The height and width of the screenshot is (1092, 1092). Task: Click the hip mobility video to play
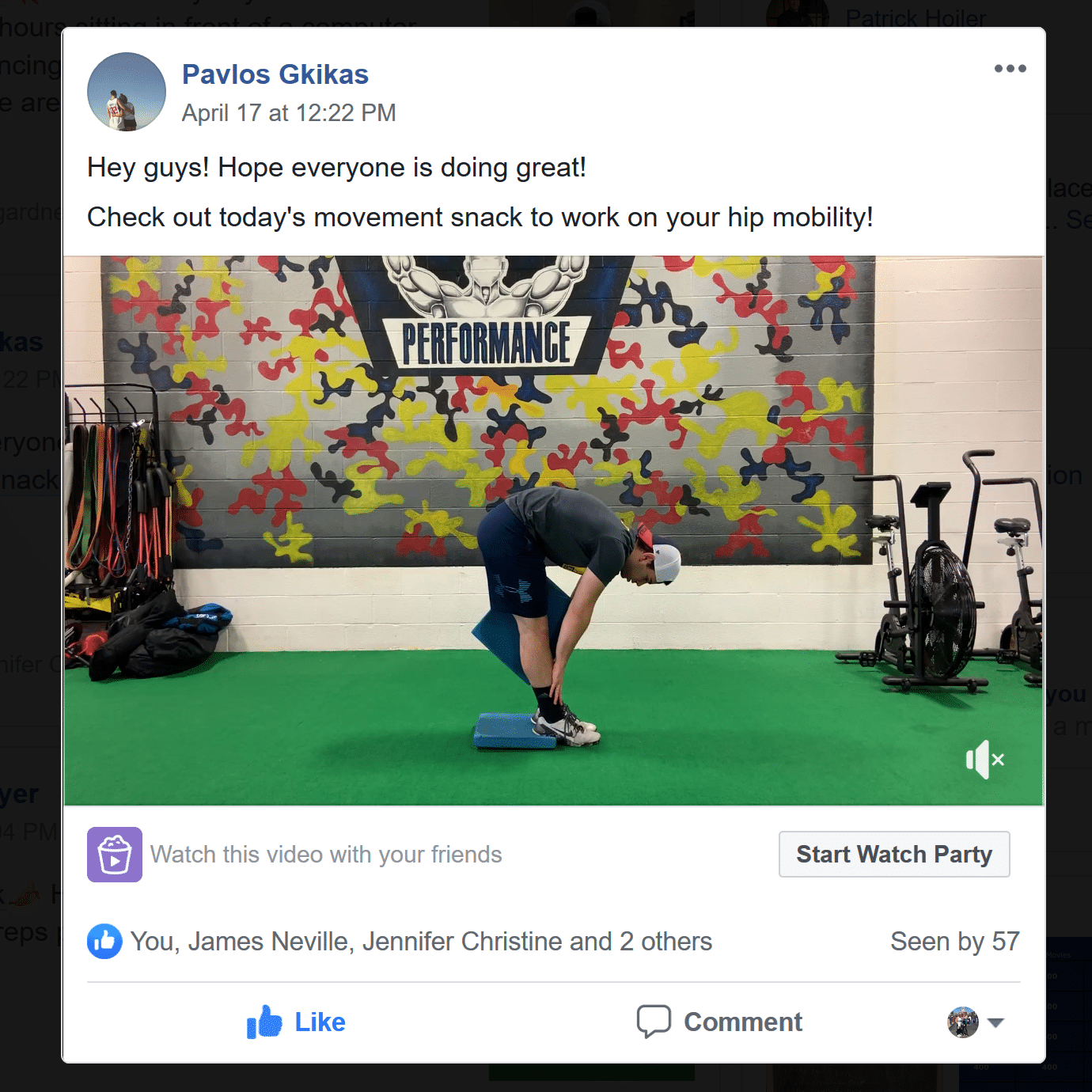click(554, 530)
